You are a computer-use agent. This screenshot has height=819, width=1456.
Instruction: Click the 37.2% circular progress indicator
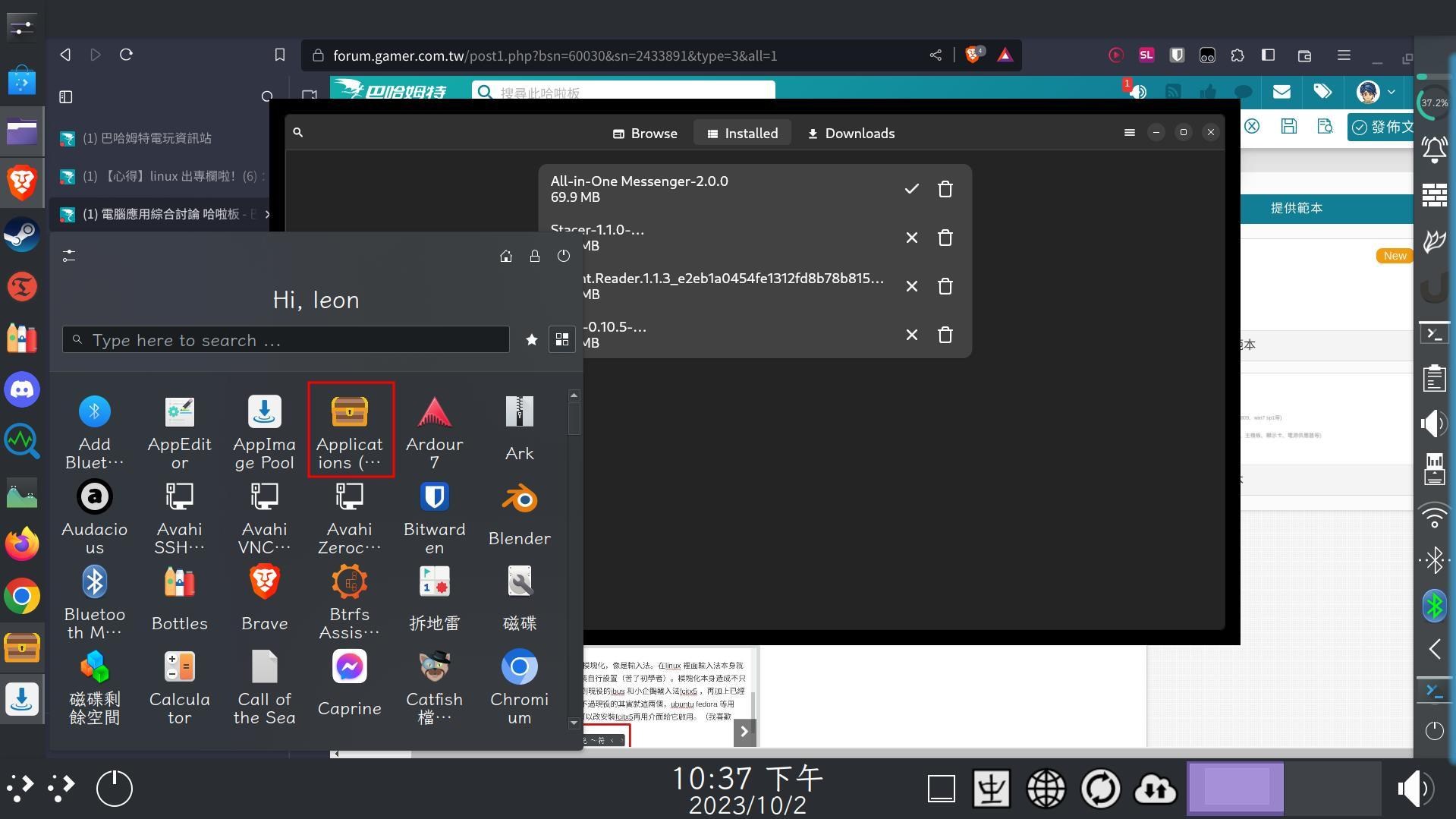click(x=1432, y=102)
